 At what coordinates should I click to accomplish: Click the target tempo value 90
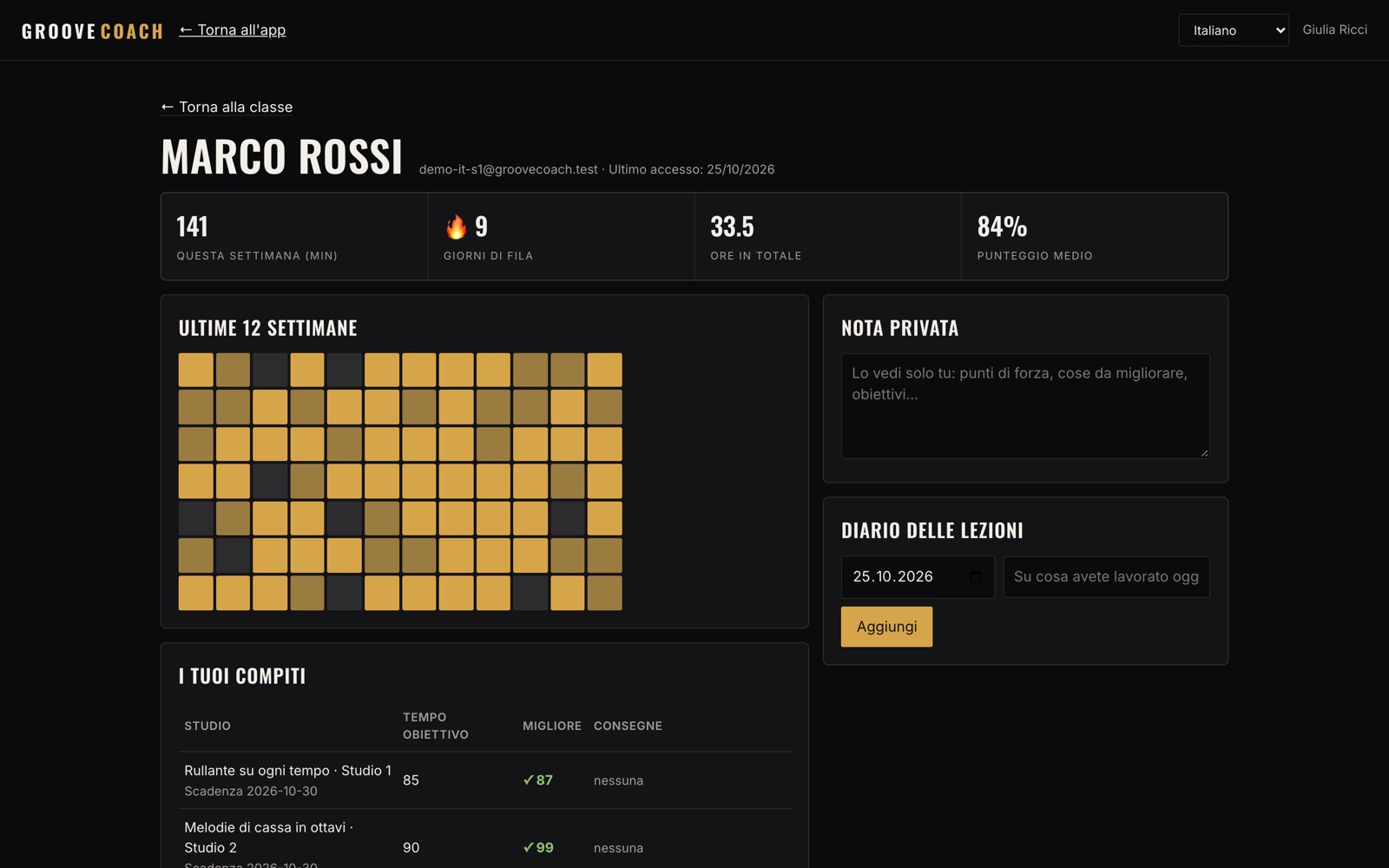[411, 848]
